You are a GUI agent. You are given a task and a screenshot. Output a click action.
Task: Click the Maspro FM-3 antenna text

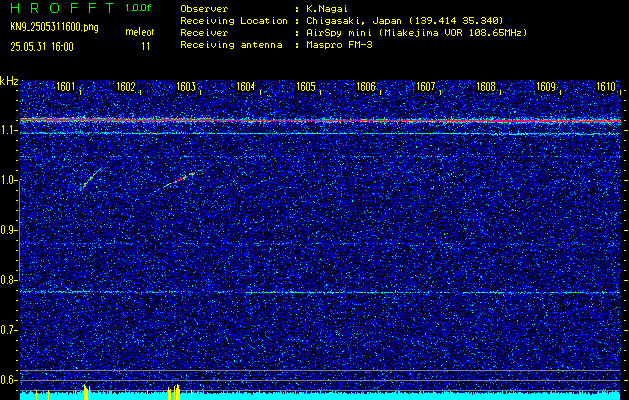[x=339, y=45]
